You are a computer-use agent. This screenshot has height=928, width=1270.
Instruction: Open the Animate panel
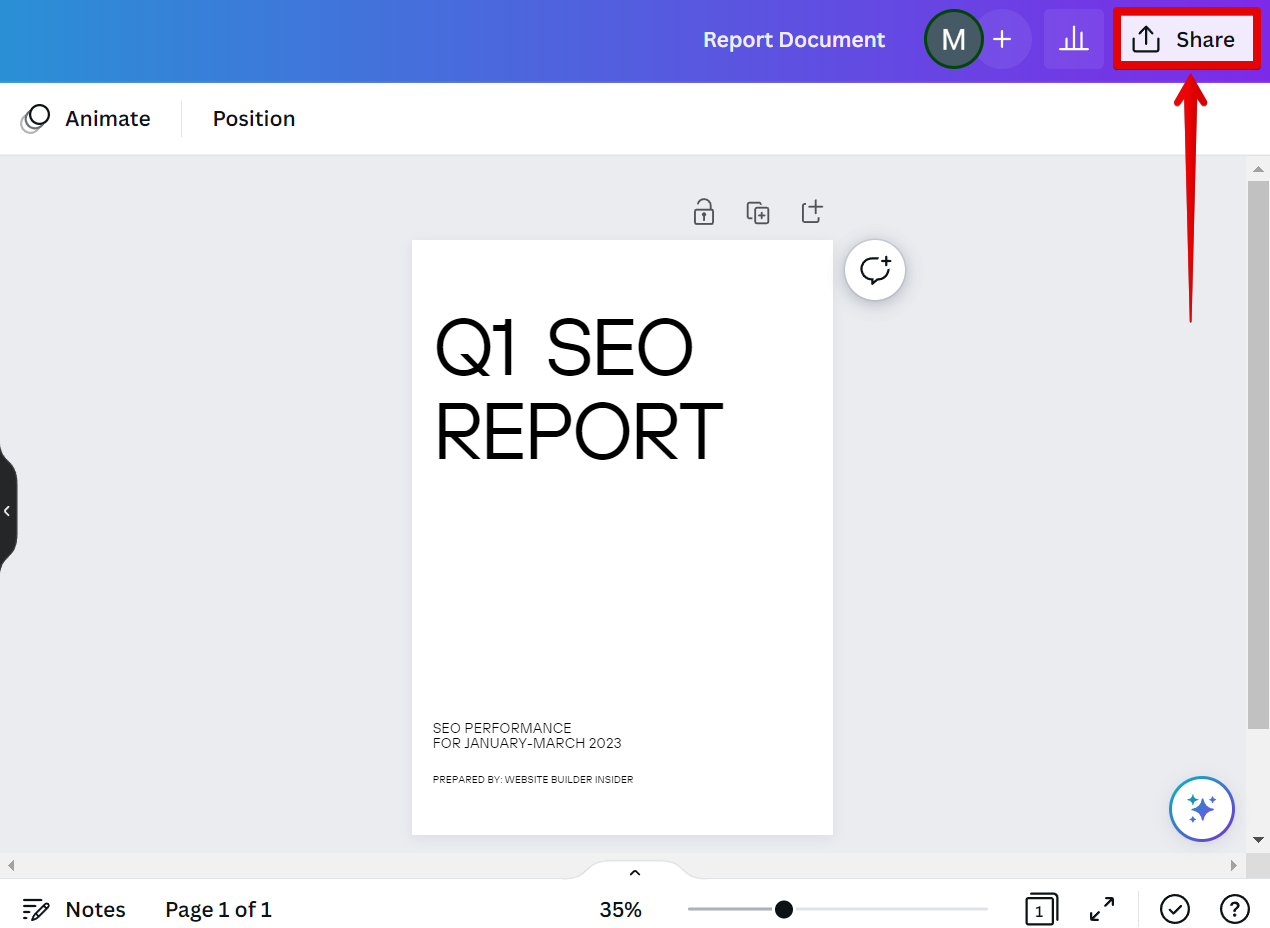(87, 119)
